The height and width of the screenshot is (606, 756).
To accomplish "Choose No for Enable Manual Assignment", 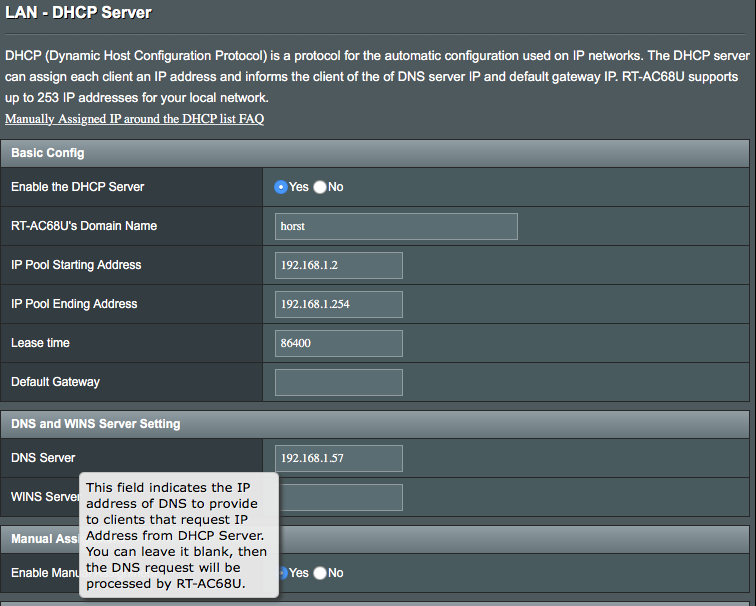I will pos(320,573).
